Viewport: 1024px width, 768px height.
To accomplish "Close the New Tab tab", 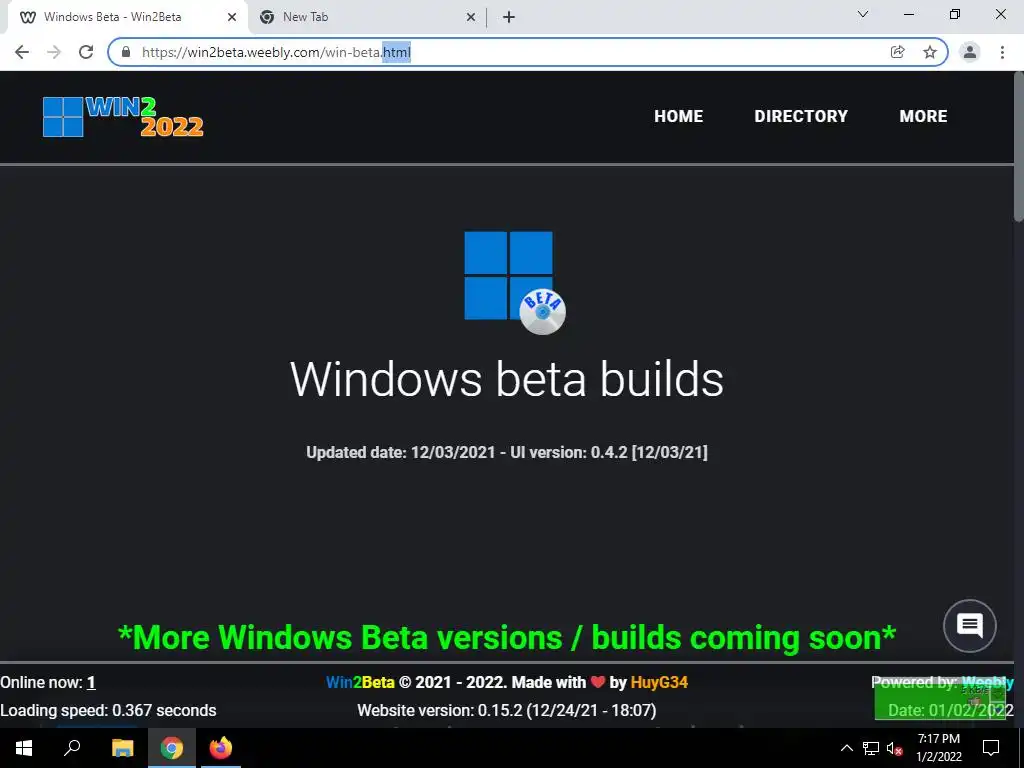I will [471, 17].
